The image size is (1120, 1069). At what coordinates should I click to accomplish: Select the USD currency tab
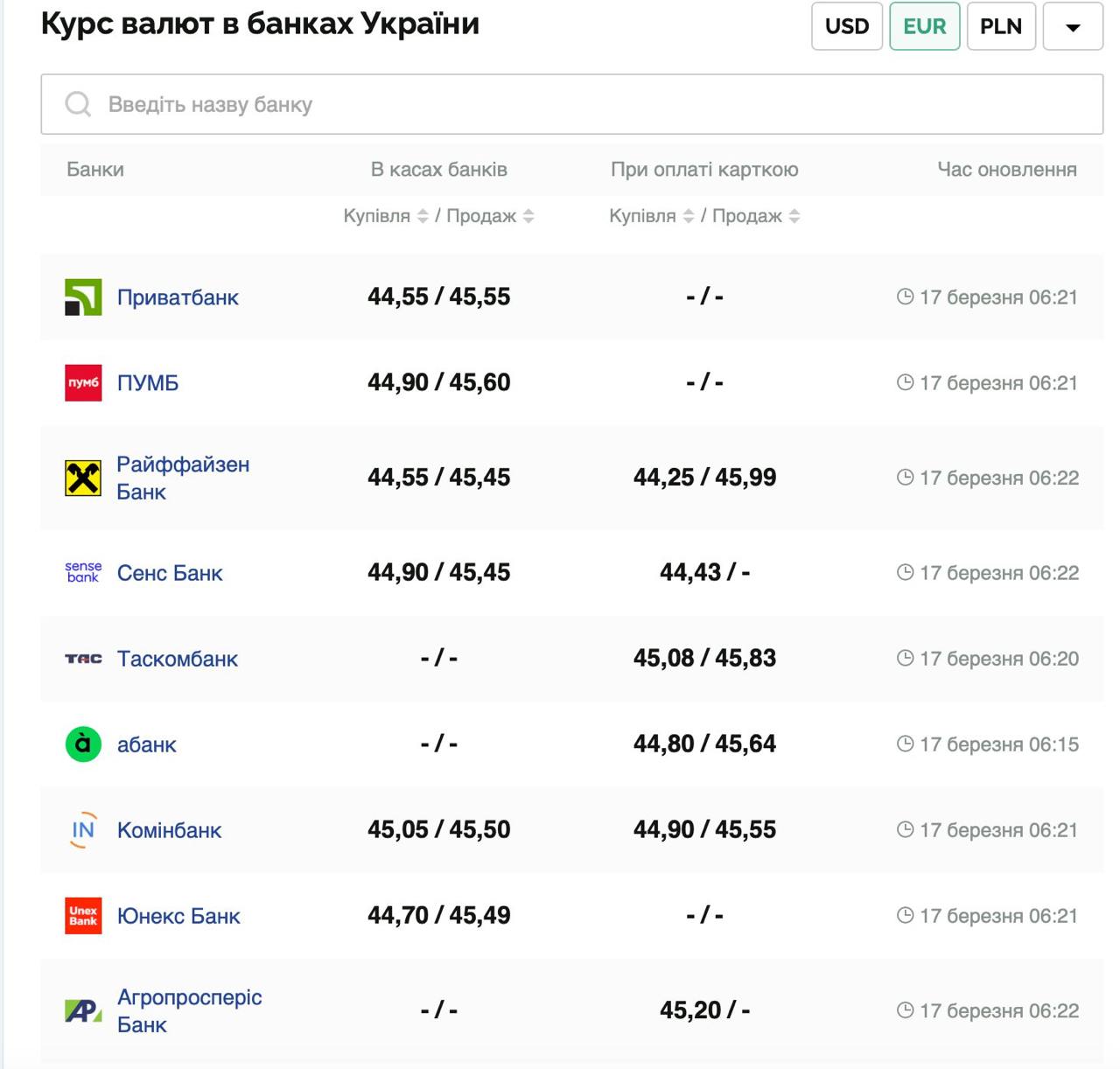[846, 26]
